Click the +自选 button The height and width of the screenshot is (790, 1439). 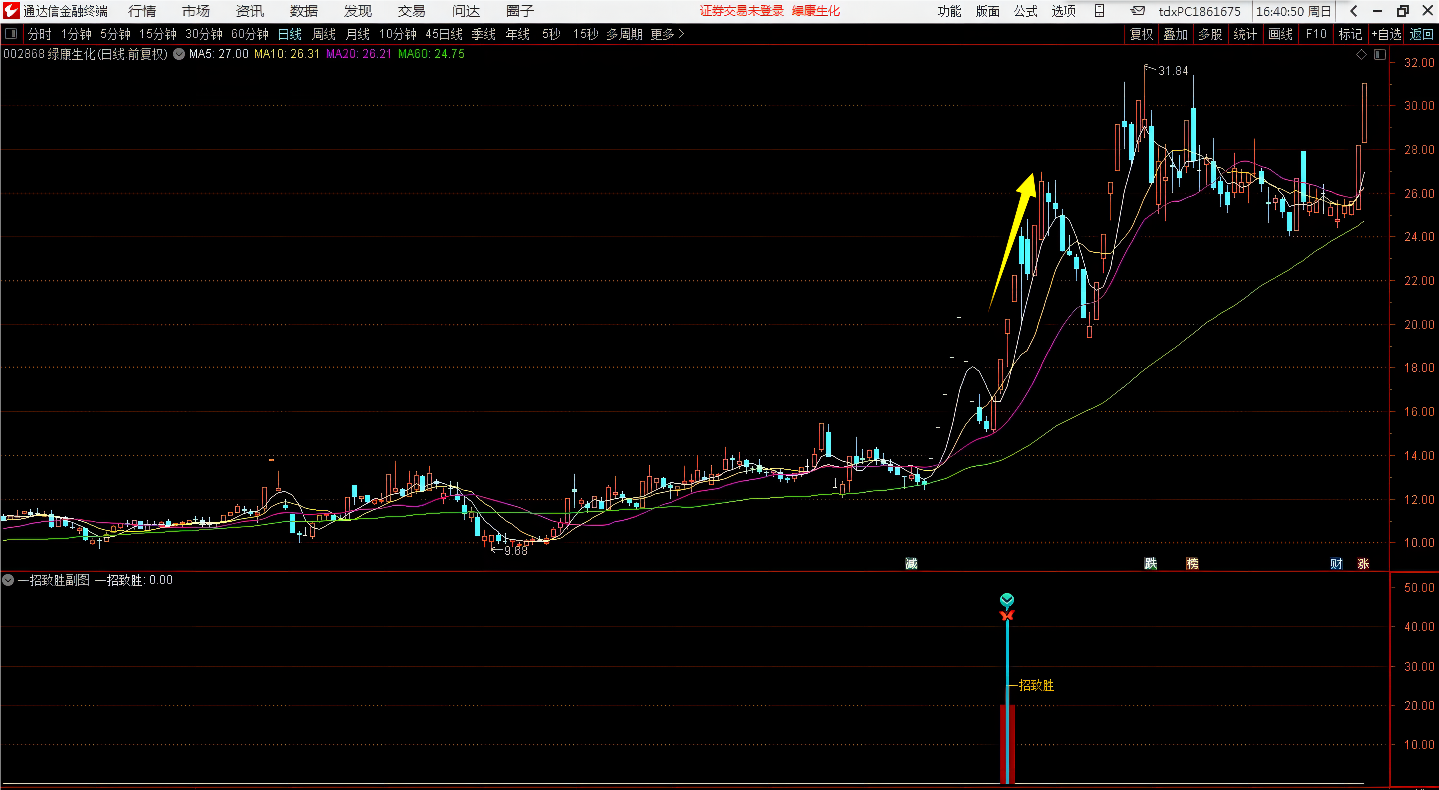point(1386,34)
